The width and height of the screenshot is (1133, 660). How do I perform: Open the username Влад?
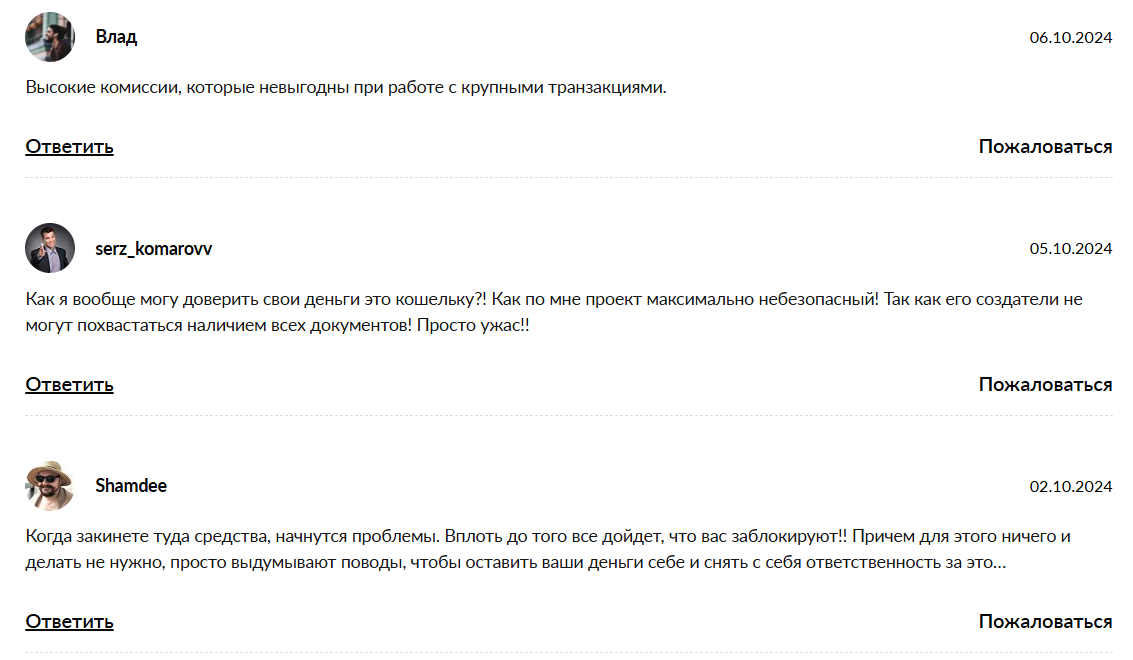[x=116, y=37]
